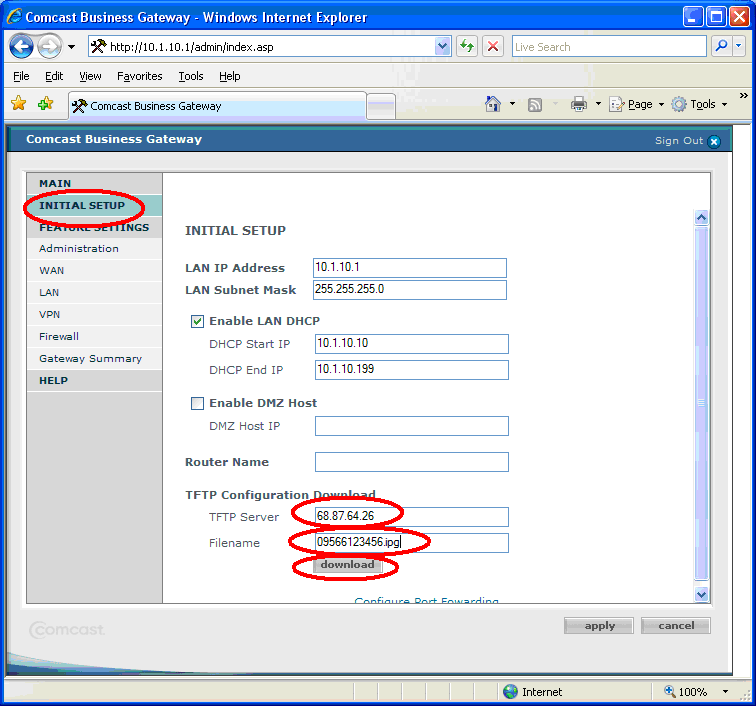Image resolution: width=756 pixels, height=706 pixels.
Task: Expand the Home button dropdown arrow
Action: point(512,104)
